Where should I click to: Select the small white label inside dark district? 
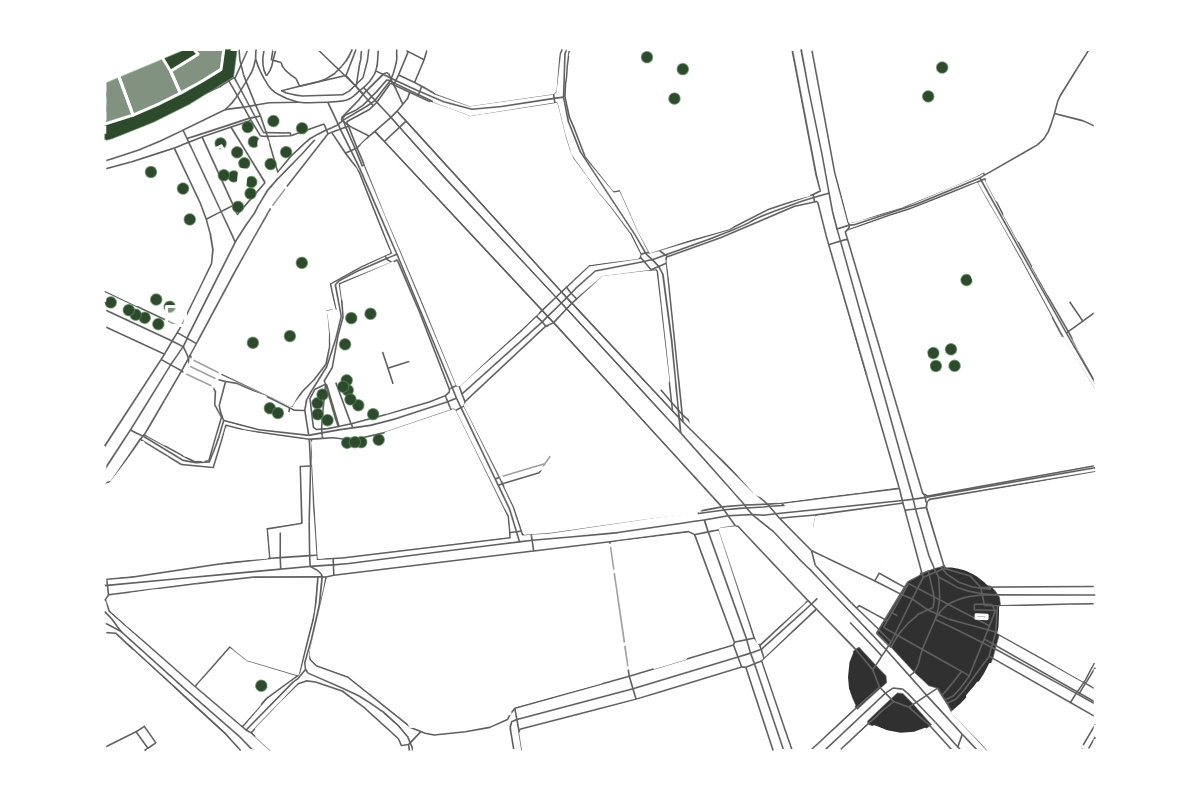coord(981,616)
